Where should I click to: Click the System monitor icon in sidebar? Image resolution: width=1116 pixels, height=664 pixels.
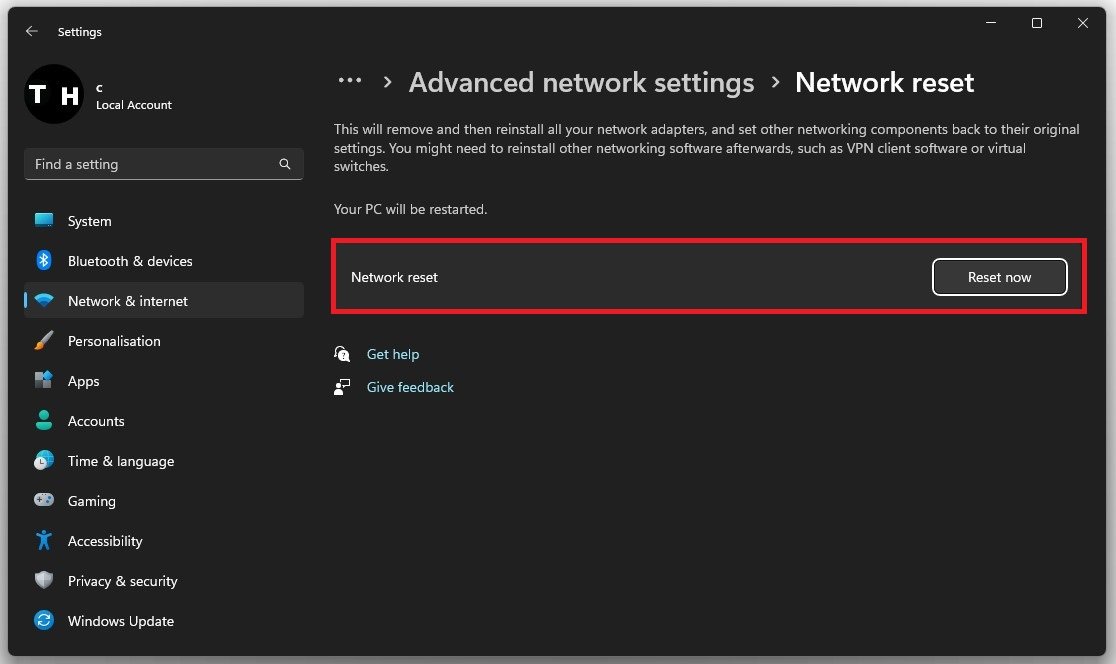pyautogui.click(x=44, y=221)
